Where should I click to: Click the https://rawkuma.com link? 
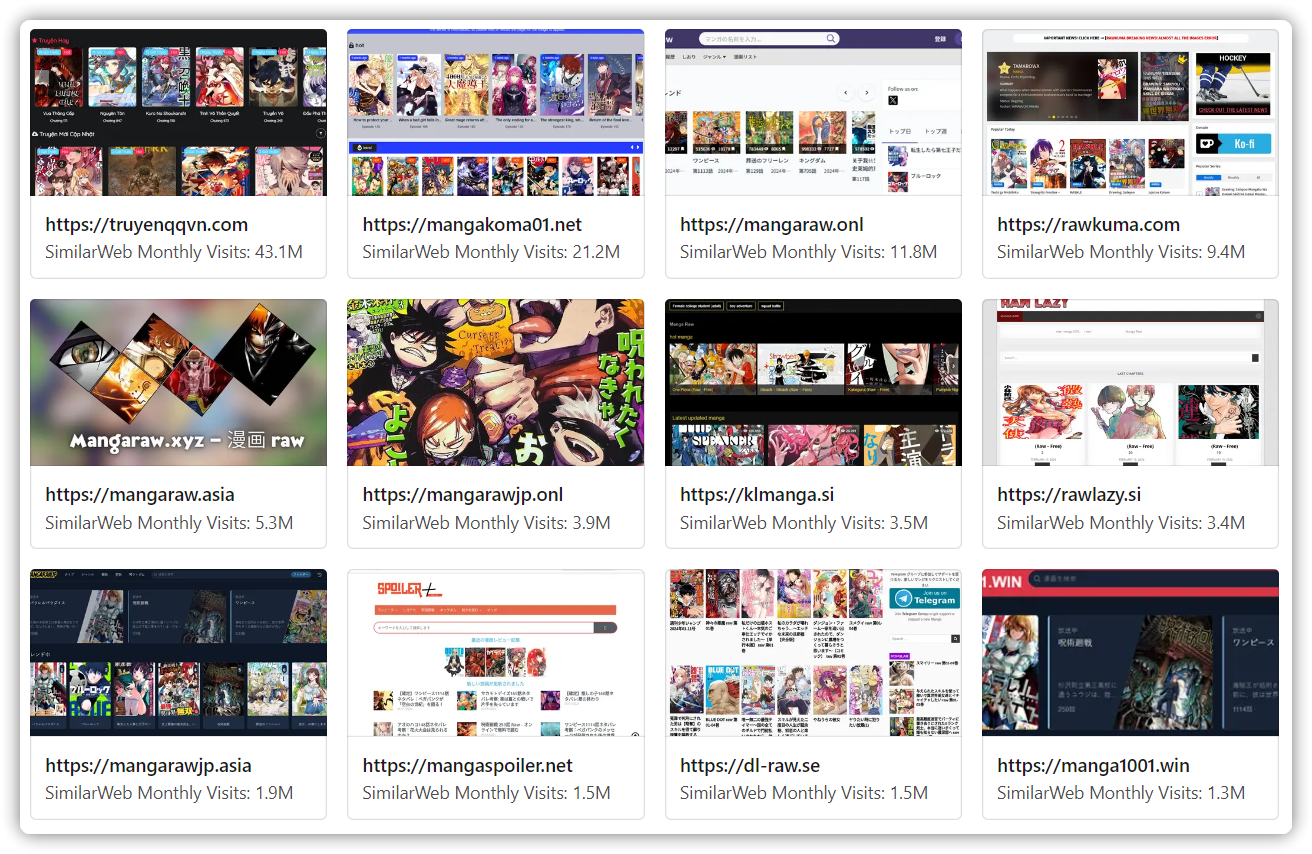tap(1089, 225)
